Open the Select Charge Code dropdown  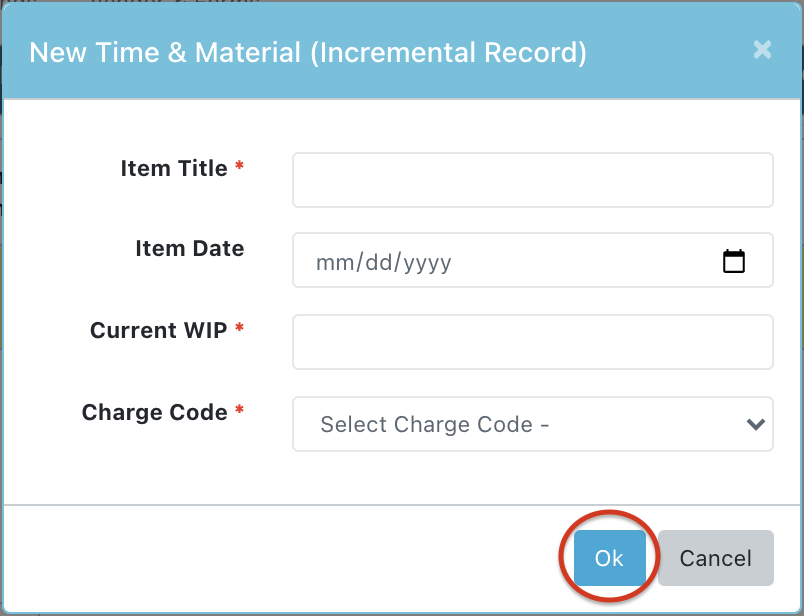coord(520,424)
